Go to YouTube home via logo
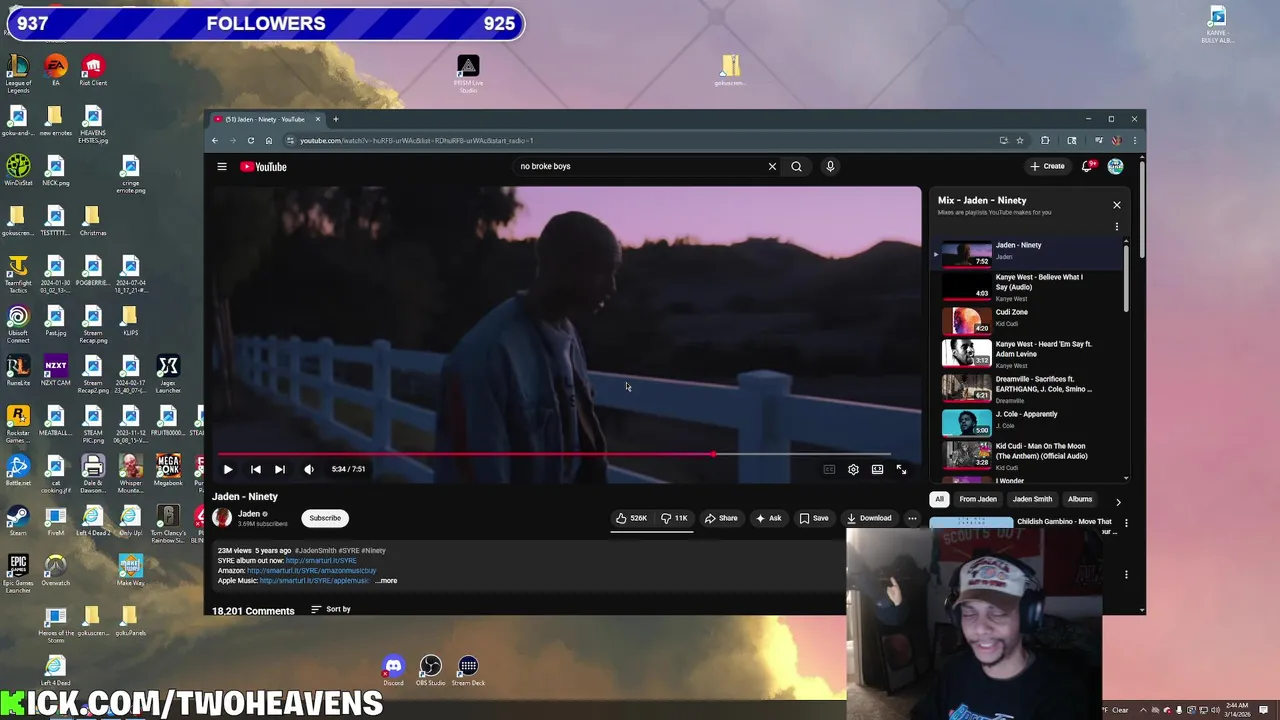 (263, 167)
